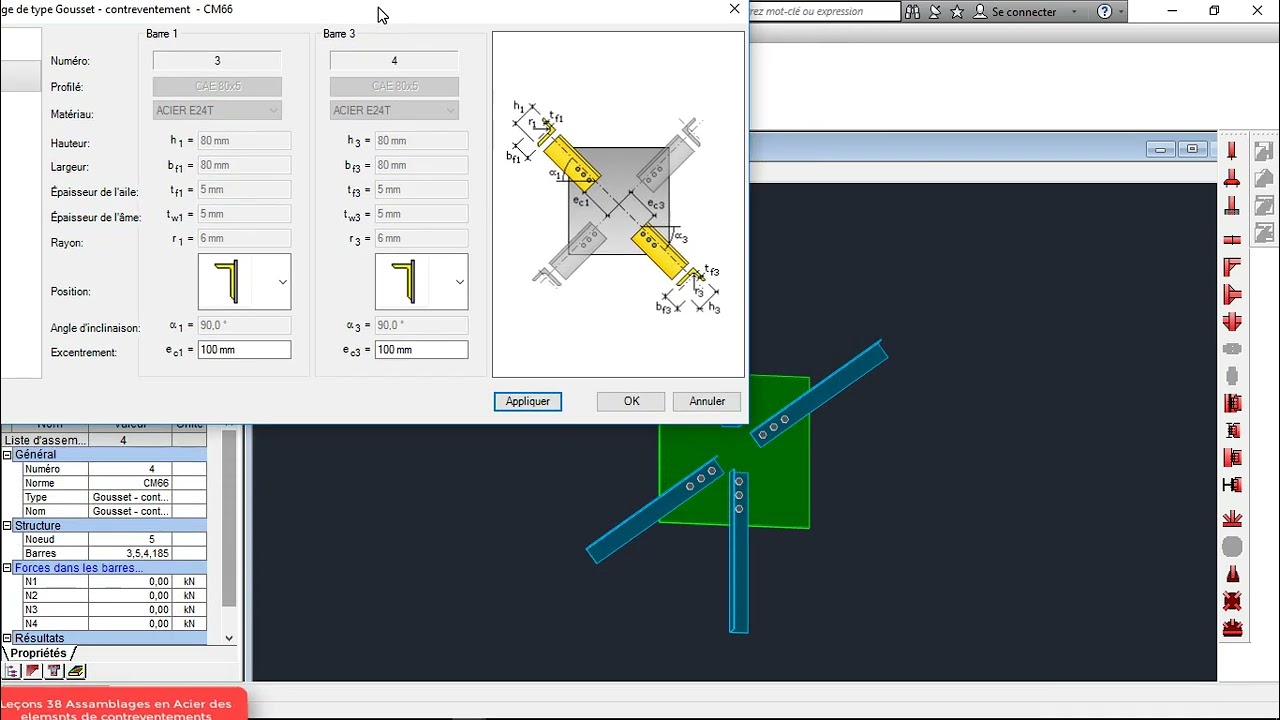1280x720 pixels.
Task: Click the inner view window restore icon
Action: pos(1192,150)
